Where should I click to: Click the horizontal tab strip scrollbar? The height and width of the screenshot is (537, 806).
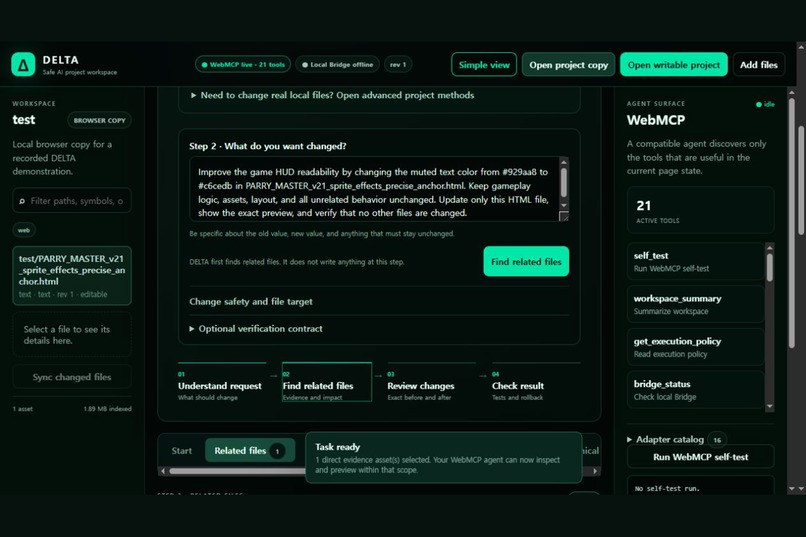coord(236,471)
